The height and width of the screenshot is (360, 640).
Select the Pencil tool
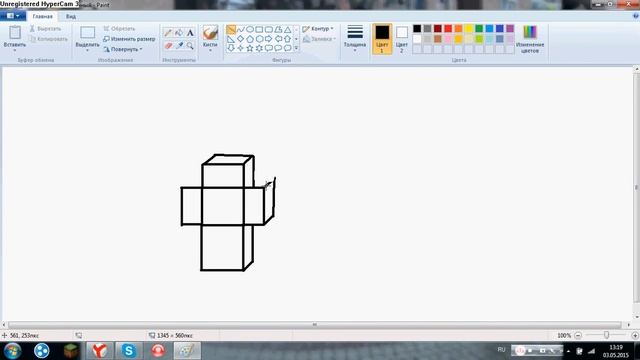[168, 33]
